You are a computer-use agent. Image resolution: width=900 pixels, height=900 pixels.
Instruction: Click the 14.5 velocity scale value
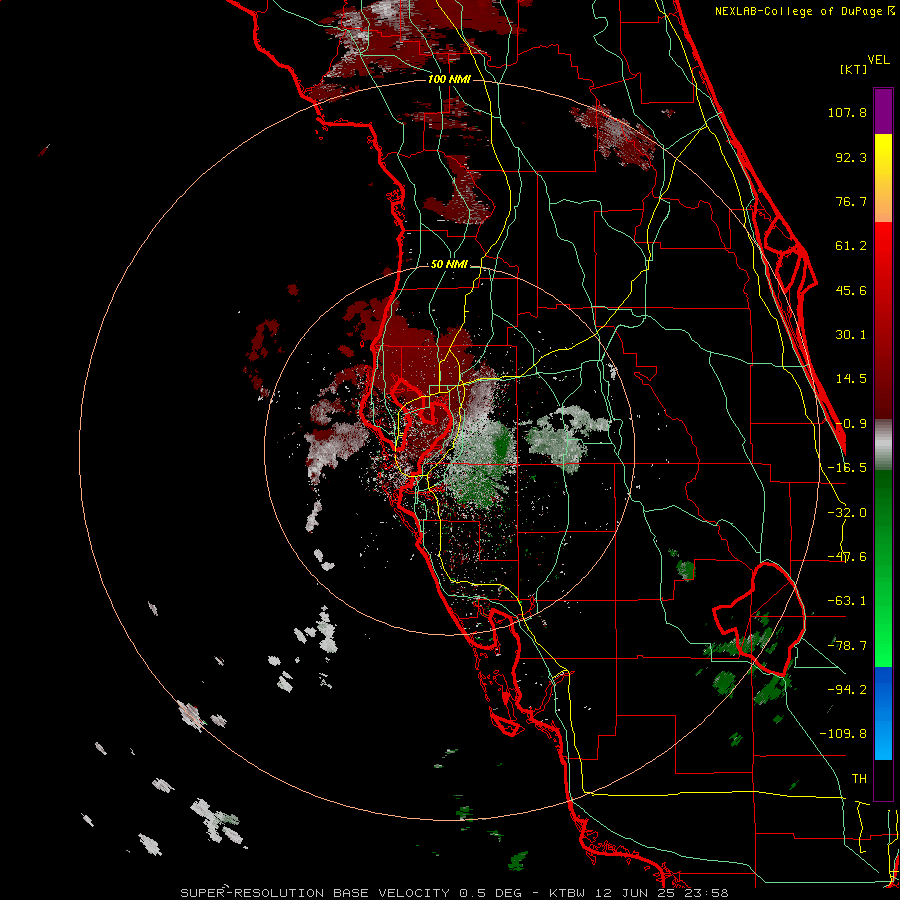pyautogui.click(x=851, y=379)
